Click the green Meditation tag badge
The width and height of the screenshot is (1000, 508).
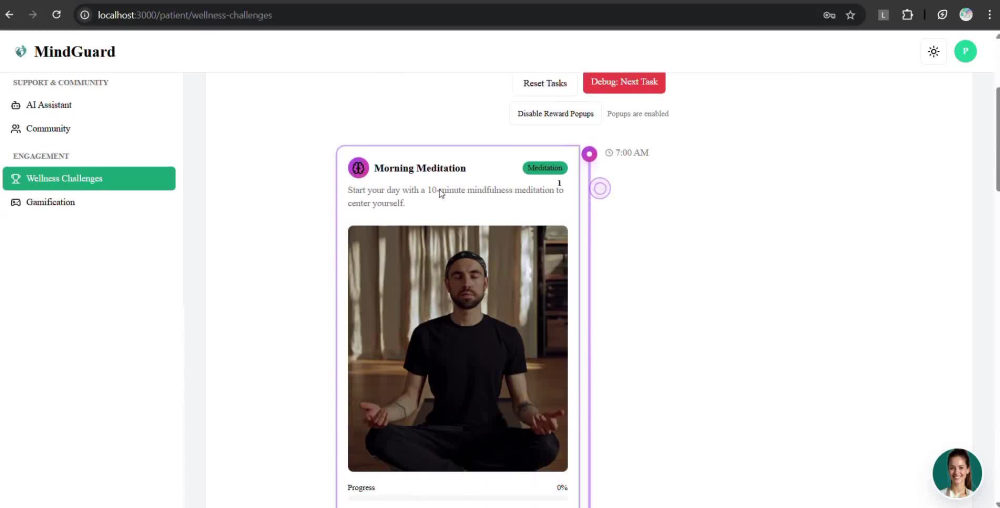[x=545, y=168]
